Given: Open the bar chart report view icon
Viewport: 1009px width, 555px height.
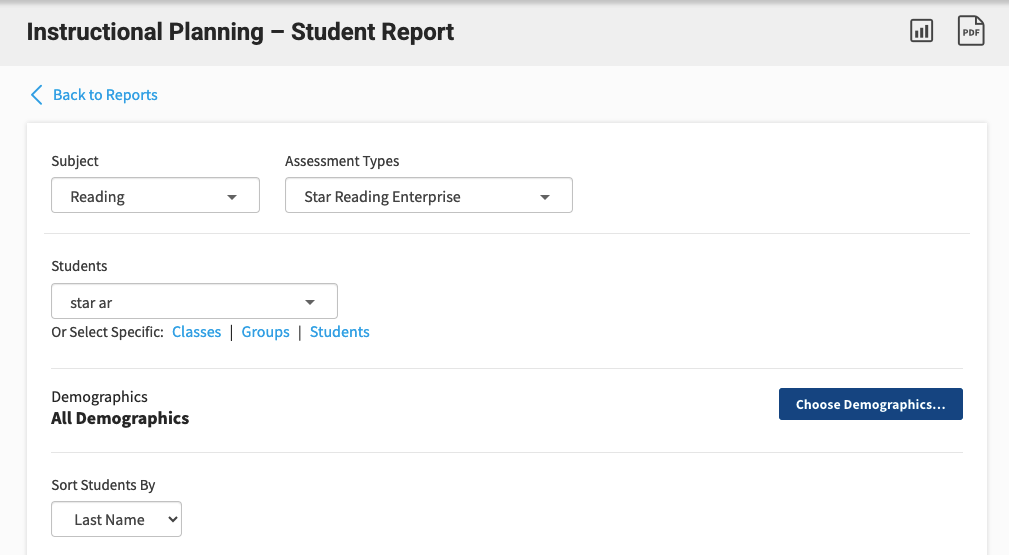Looking at the screenshot, I should coord(921,31).
